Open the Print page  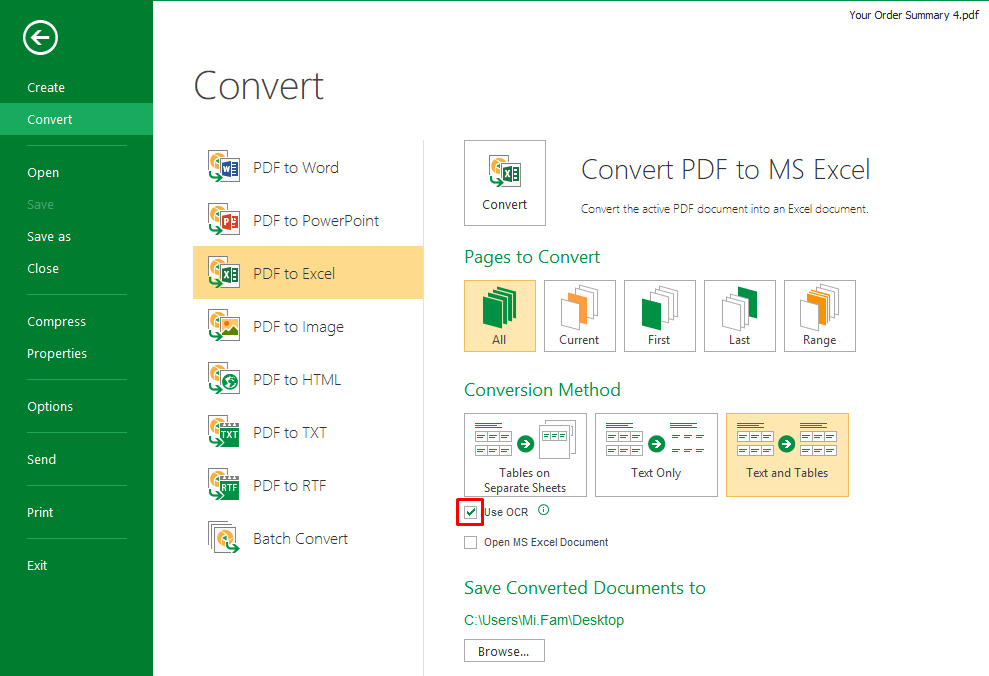coord(40,513)
